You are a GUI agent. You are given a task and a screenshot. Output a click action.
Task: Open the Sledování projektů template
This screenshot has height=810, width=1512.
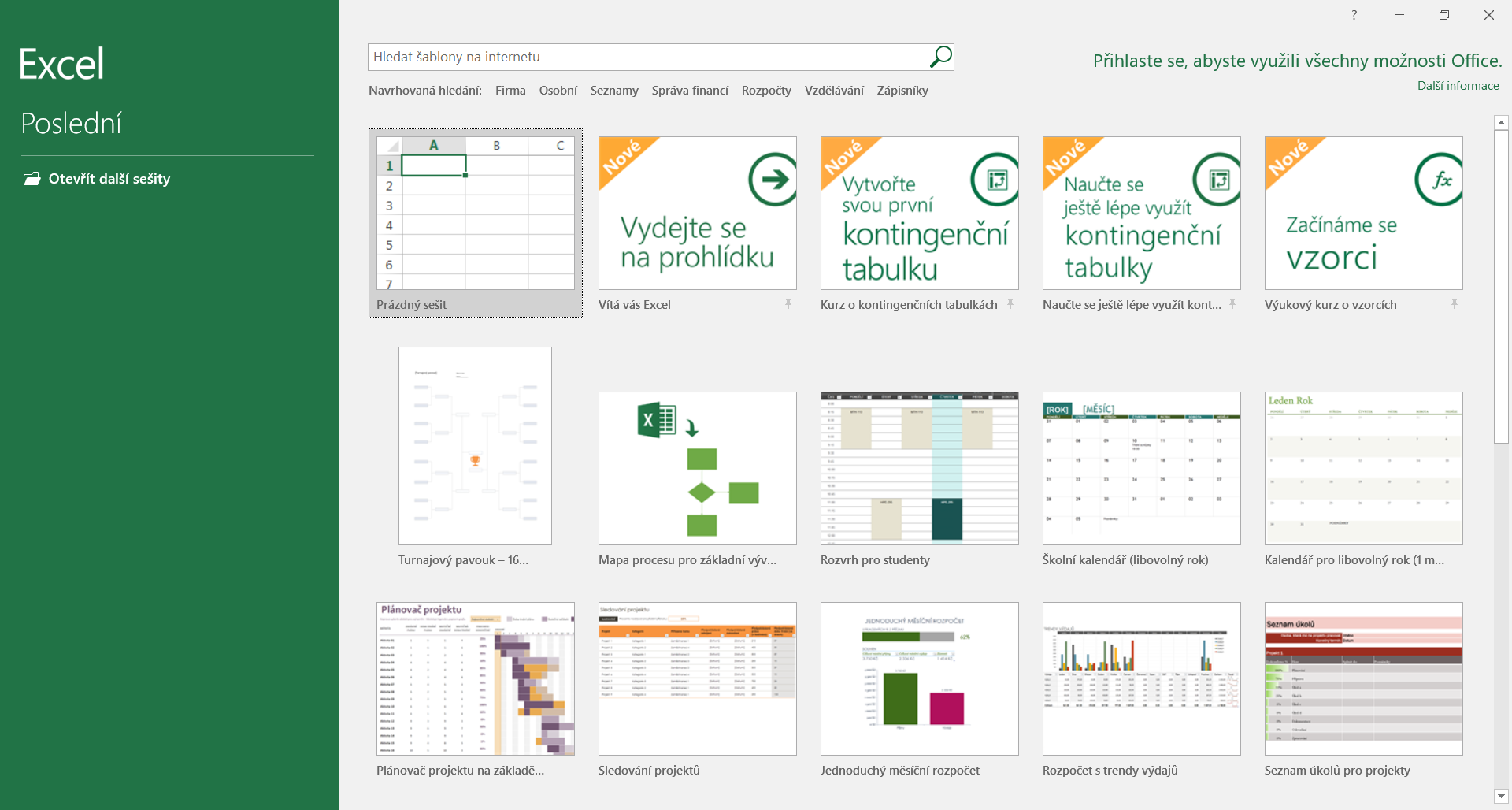click(x=698, y=678)
